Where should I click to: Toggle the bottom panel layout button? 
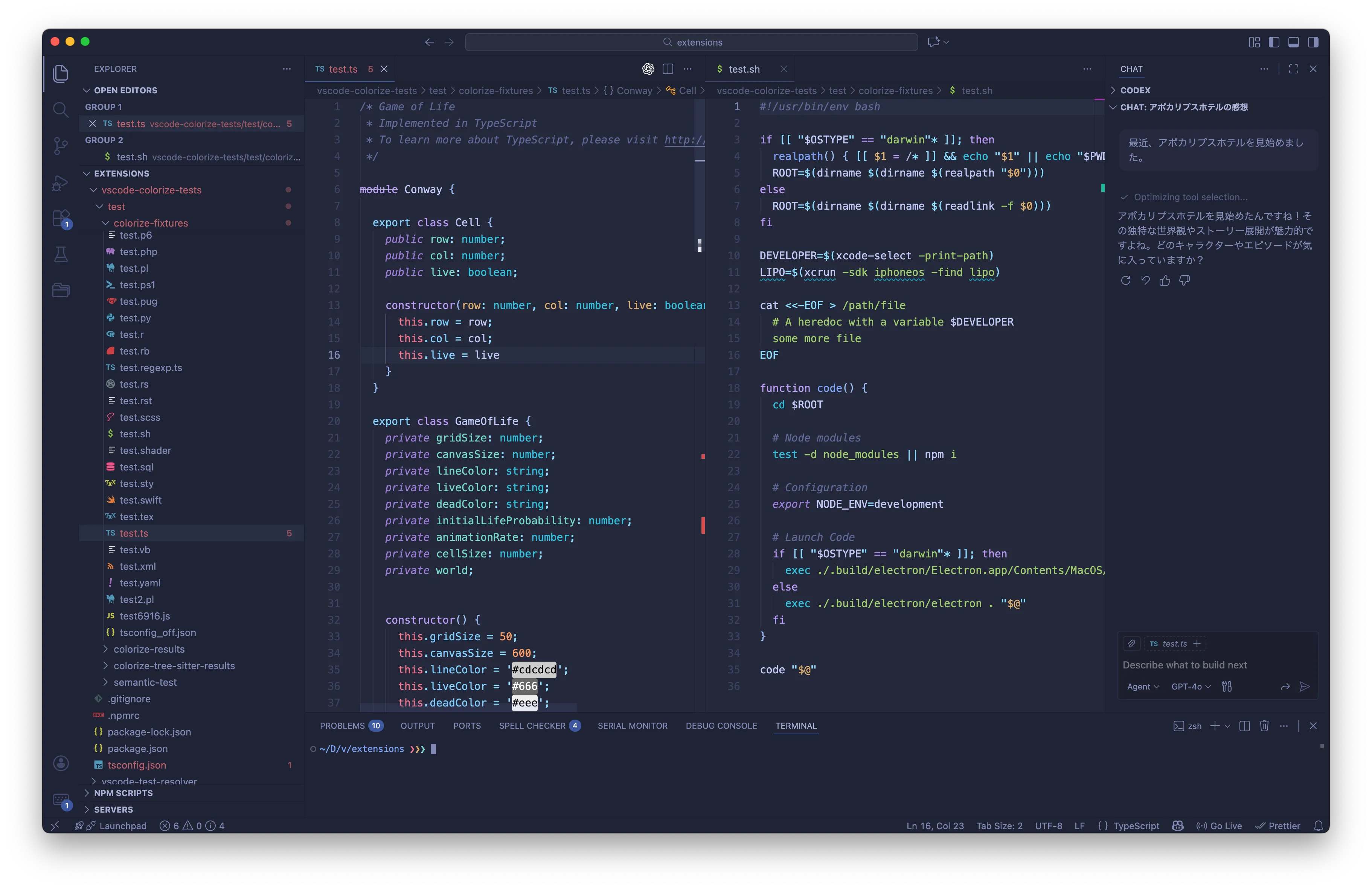click(1294, 42)
